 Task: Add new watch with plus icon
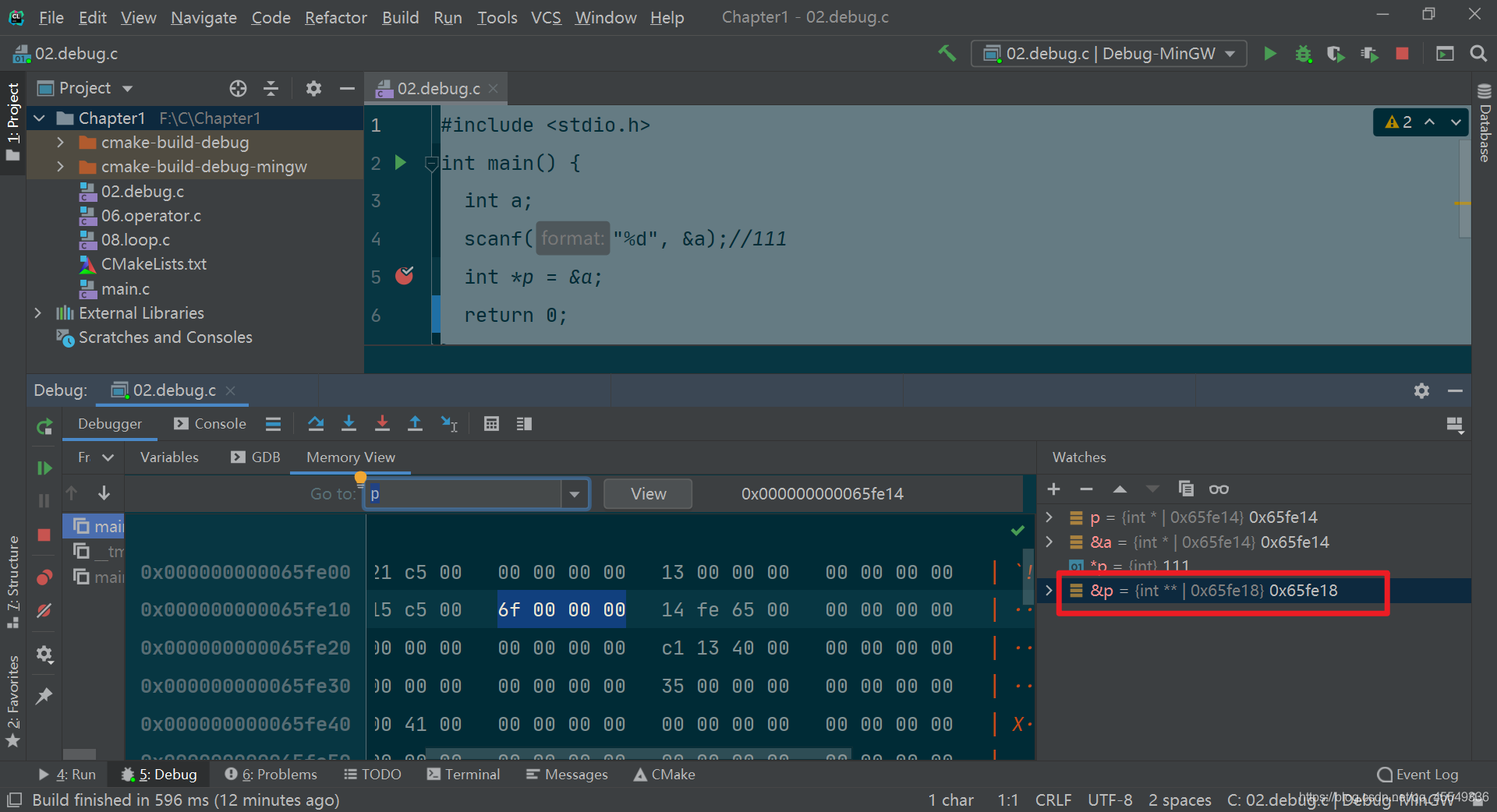[x=1053, y=489]
